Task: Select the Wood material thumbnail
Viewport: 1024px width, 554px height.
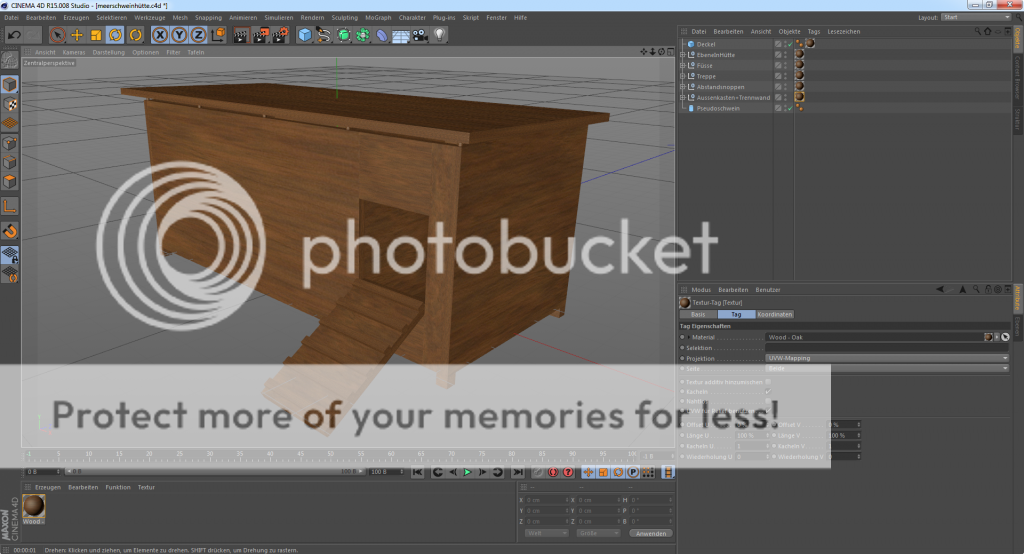Action: tap(33, 505)
